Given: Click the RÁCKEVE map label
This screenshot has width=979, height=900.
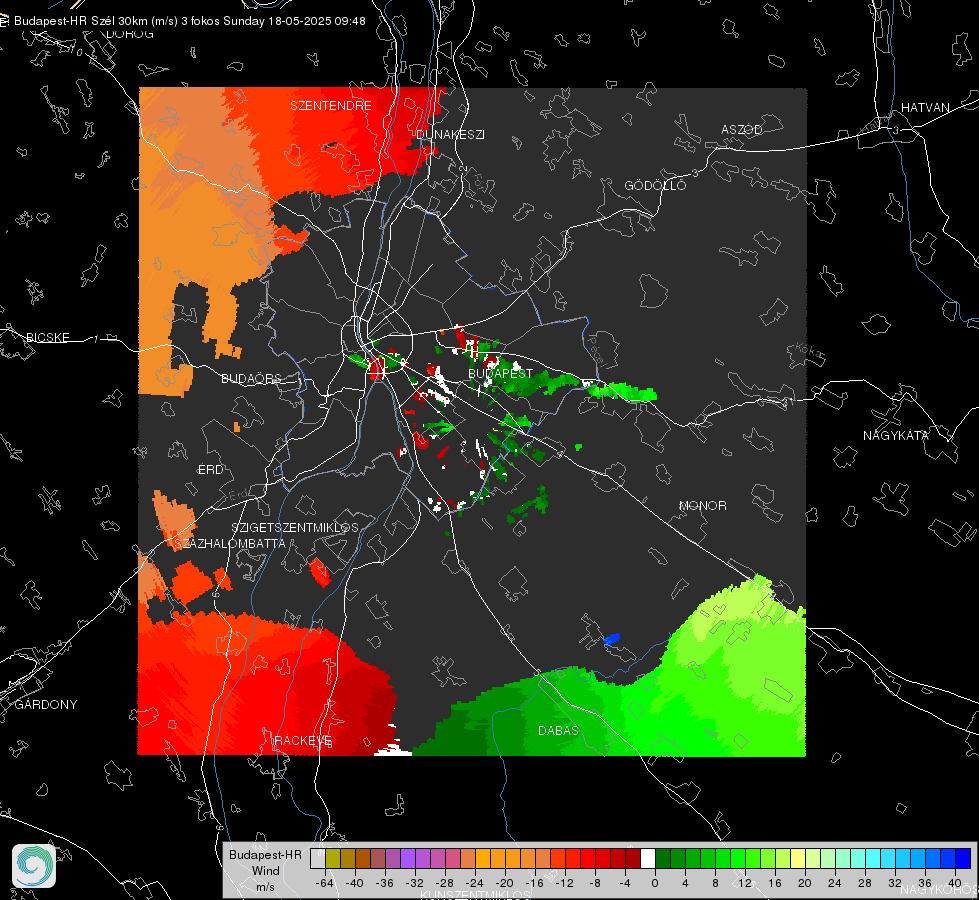Looking at the screenshot, I should pyautogui.click(x=303, y=740).
